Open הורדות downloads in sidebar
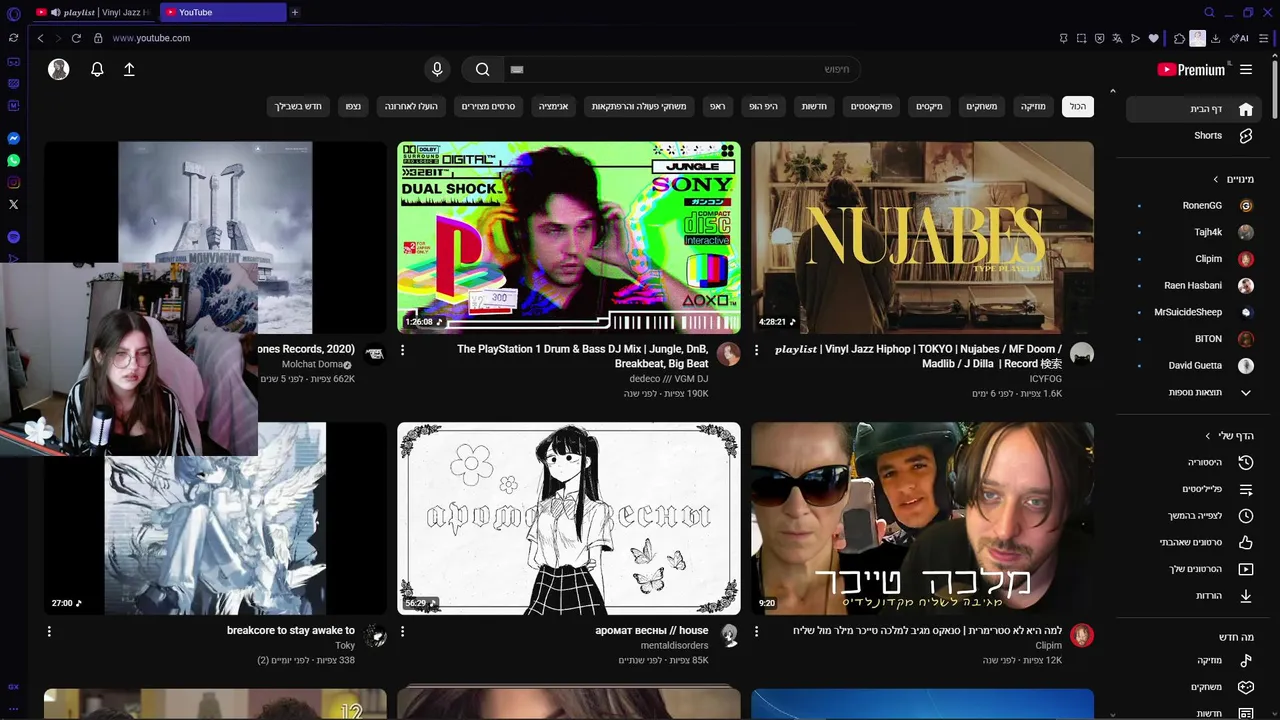 click(1195, 595)
